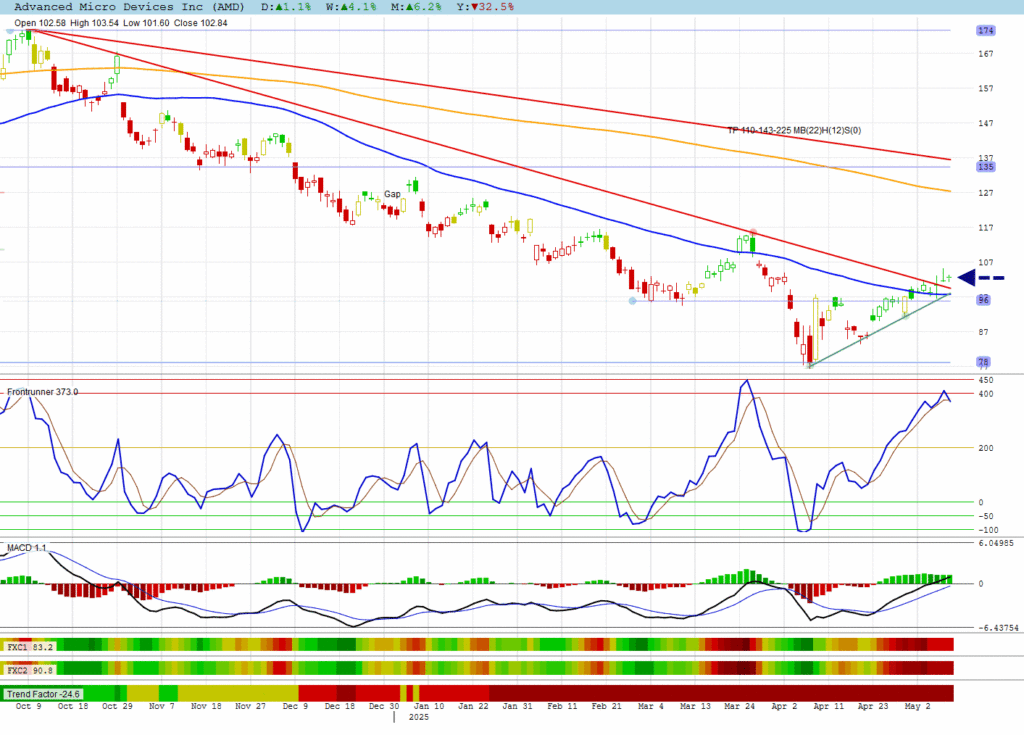Select the FXC1 83.2 label
Viewport: 1024px width, 735px height.
[x=29, y=647]
